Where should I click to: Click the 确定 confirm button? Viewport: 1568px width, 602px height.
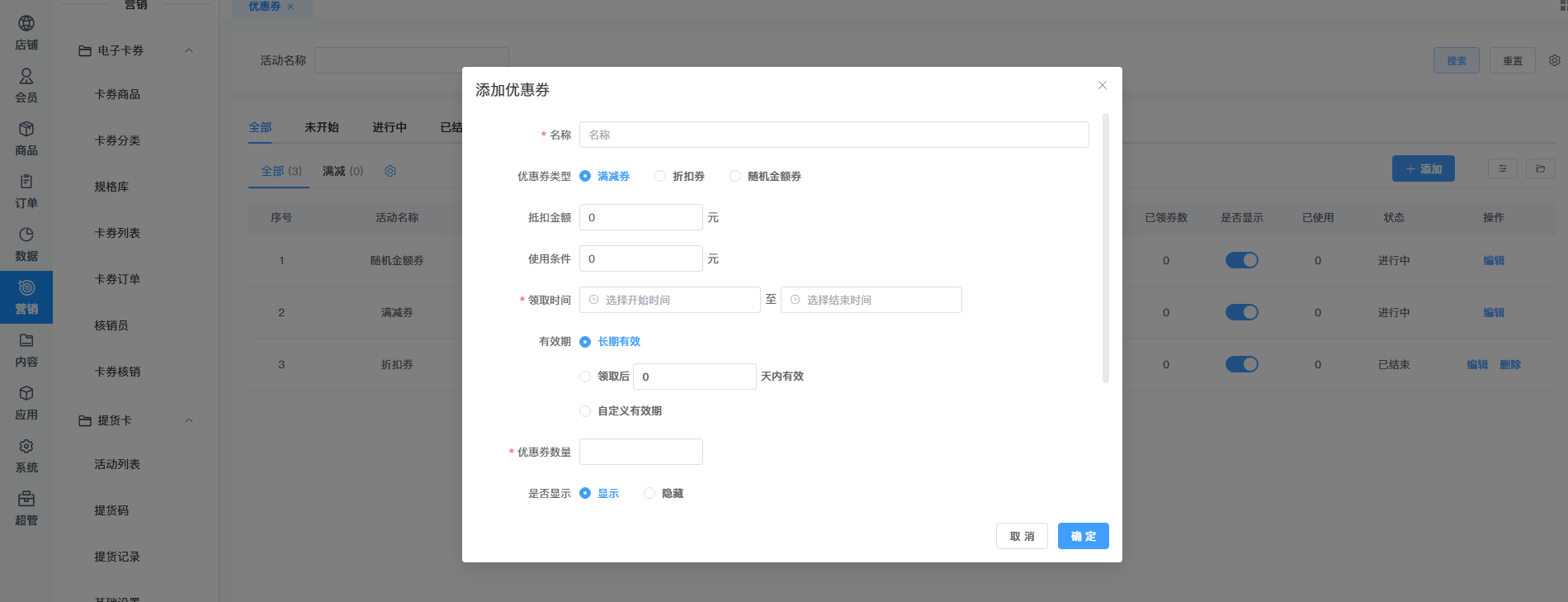pyautogui.click(x=1084, y=536)
